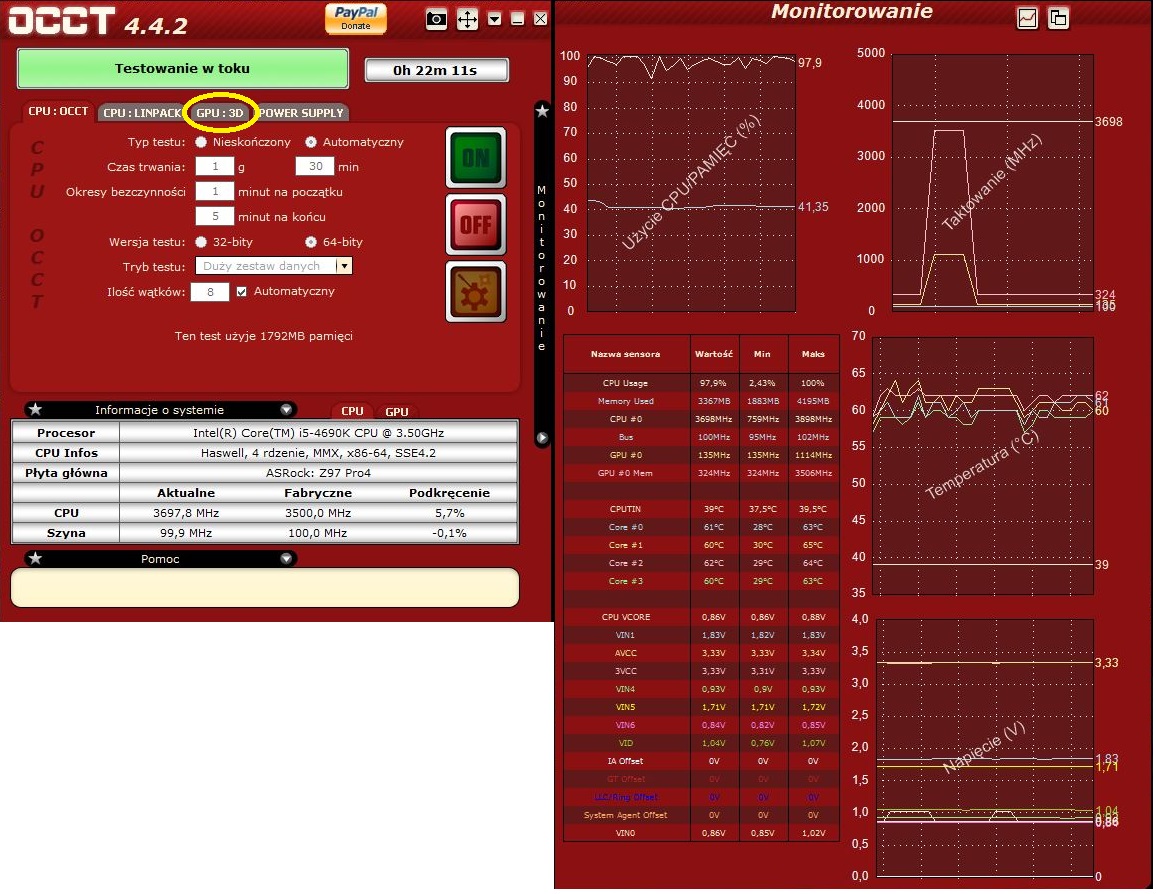Click the CPU VCORE sensor row
Viewport: 1156px width, 894px height.
701,617
